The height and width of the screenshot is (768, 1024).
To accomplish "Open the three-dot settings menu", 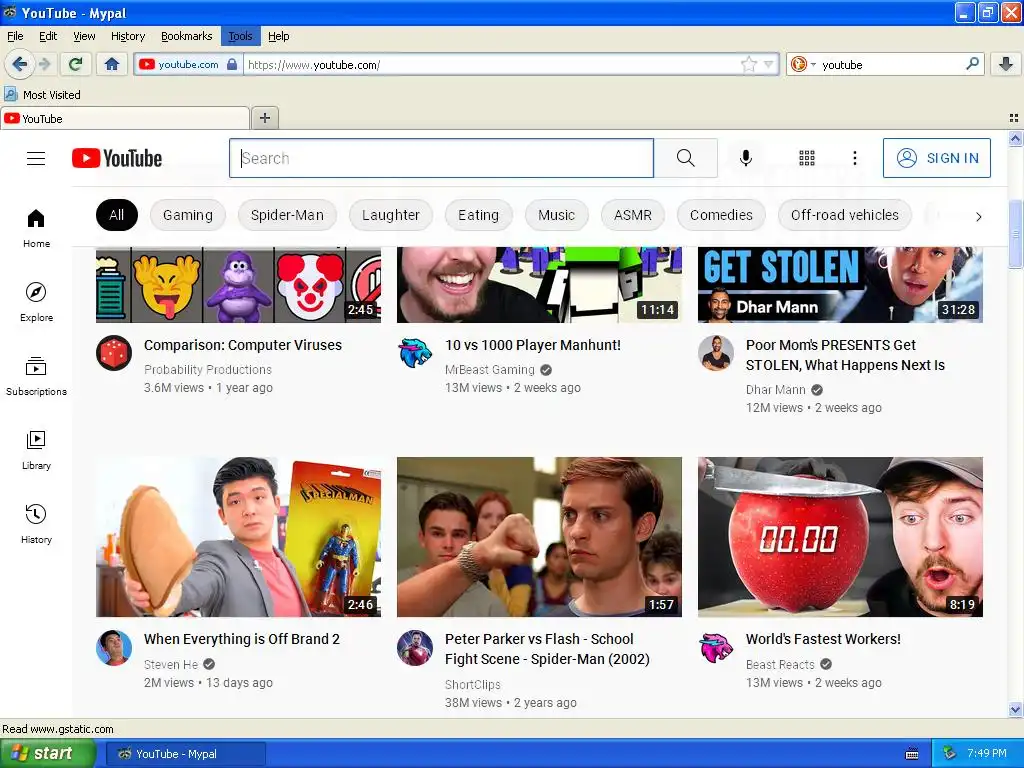I will point(855,158).
